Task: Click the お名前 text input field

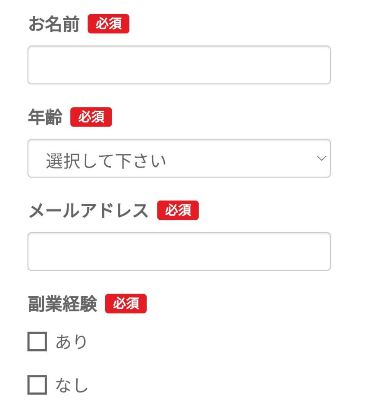Action: click(179, 65)
